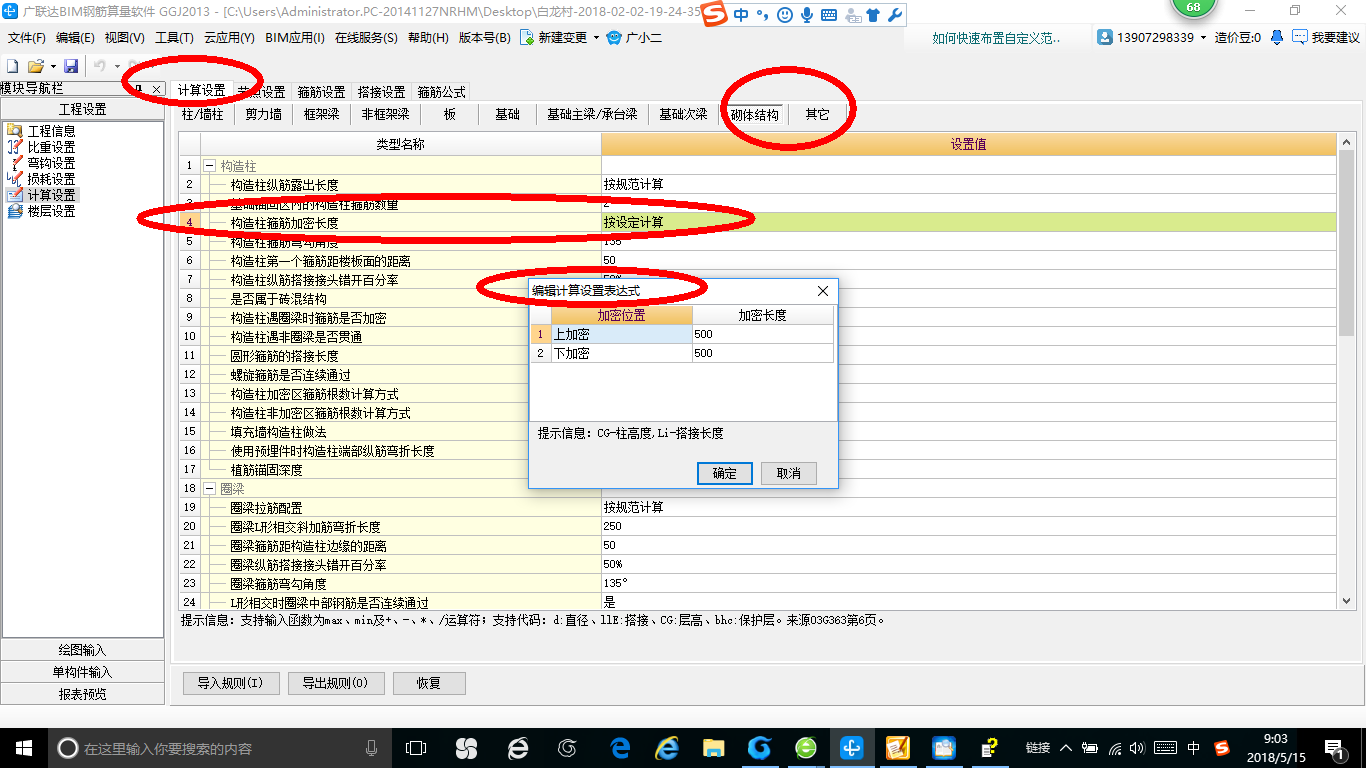Switch to the 搭接设置 tab
1366x768 pixels.
click(x=382, y=91)
